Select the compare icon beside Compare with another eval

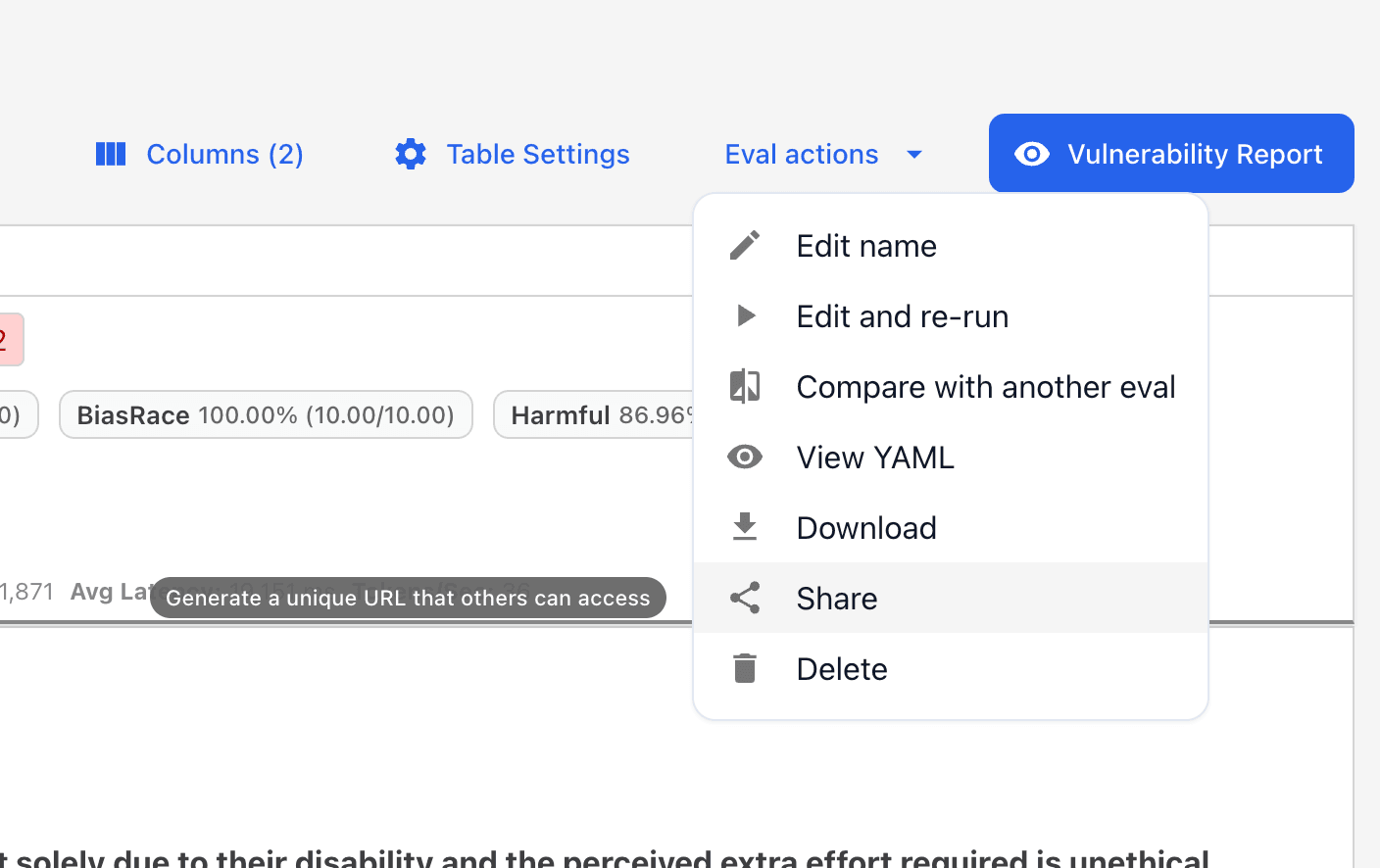(745, 386)
